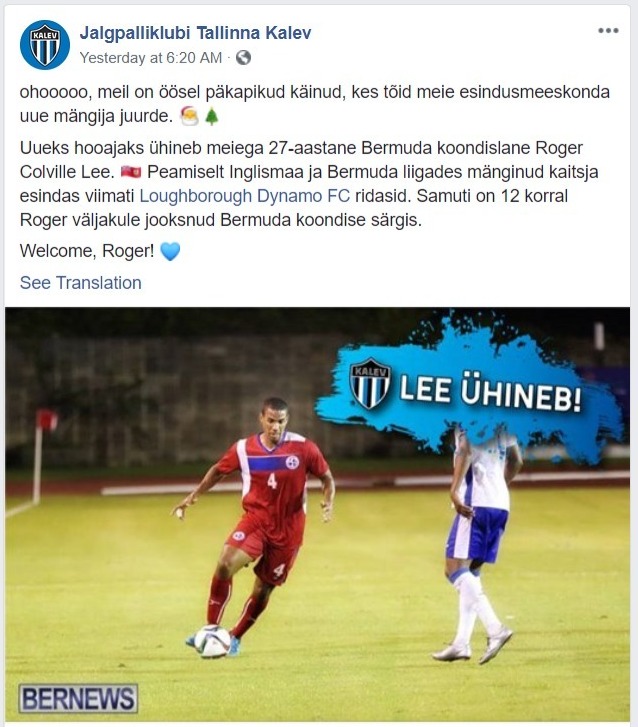The height and width of the screenshot is (727, 638).
Task: Open the post options three-dot menu
Action: tap(608, 31)
